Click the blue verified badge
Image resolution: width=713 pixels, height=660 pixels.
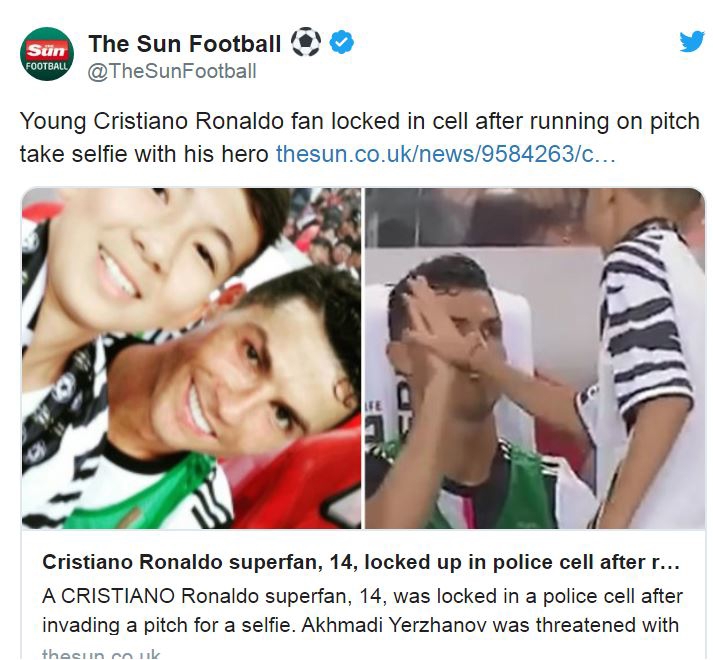coord(341,42)
